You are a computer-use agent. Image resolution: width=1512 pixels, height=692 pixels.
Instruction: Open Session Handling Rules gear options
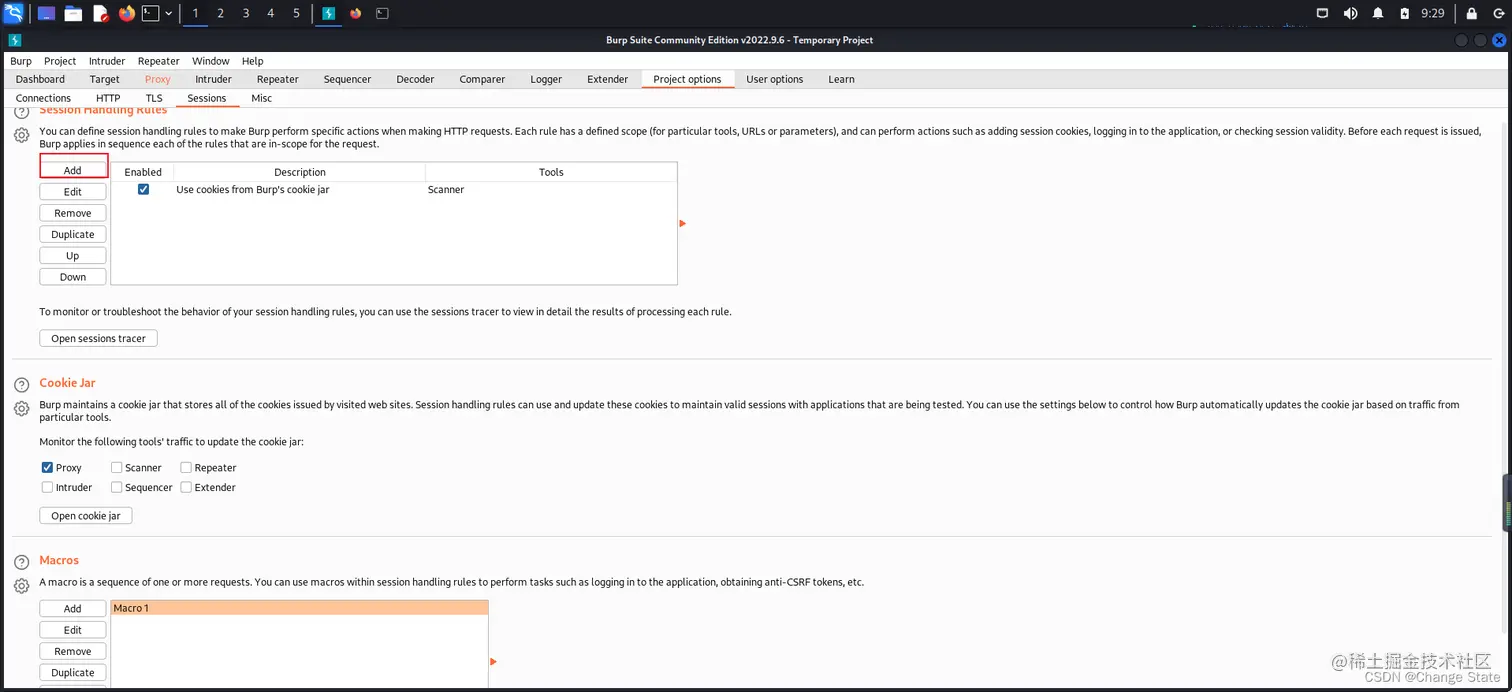21,135
